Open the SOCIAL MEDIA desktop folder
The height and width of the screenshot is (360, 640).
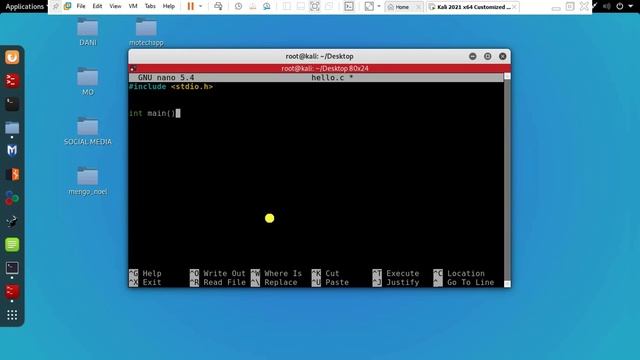88,131
